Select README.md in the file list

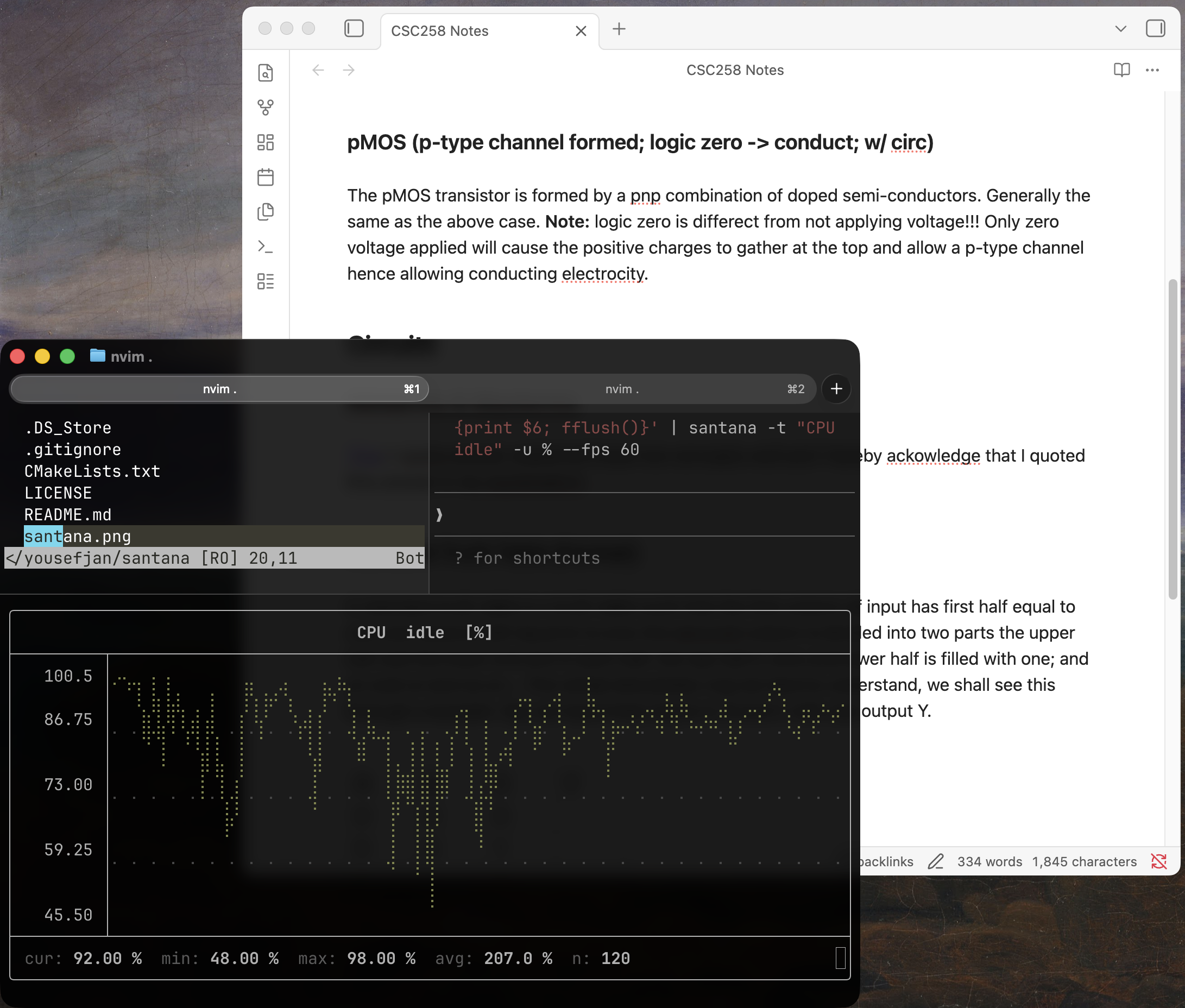tap(68, 515)
